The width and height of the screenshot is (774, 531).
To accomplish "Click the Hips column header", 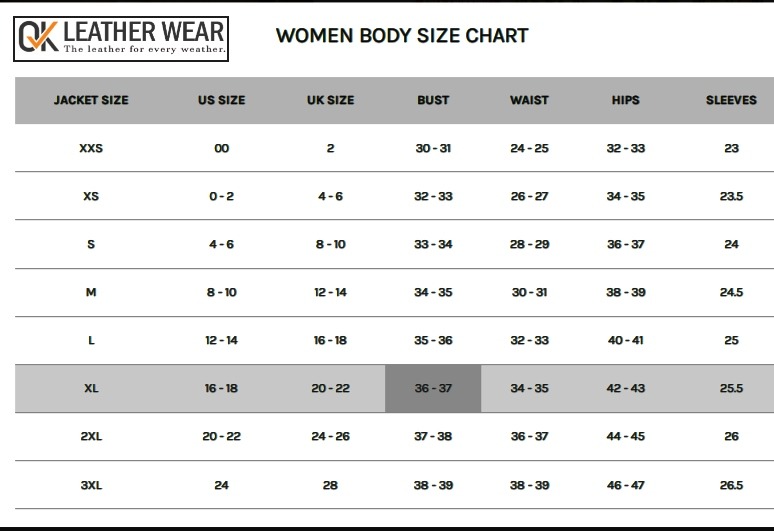I will point(626,100).
